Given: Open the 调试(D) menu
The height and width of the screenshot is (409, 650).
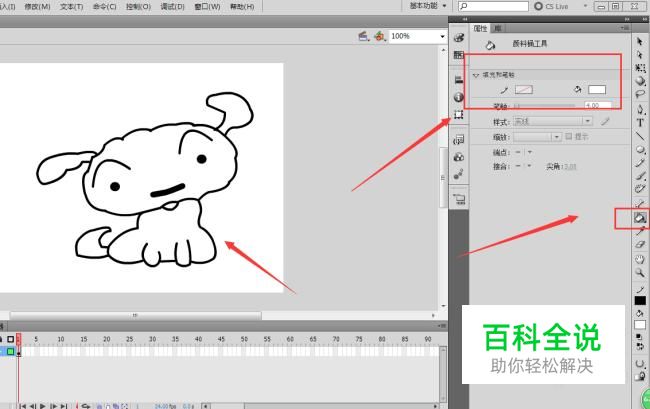Looking at the screenshot, I should [172, 7].
